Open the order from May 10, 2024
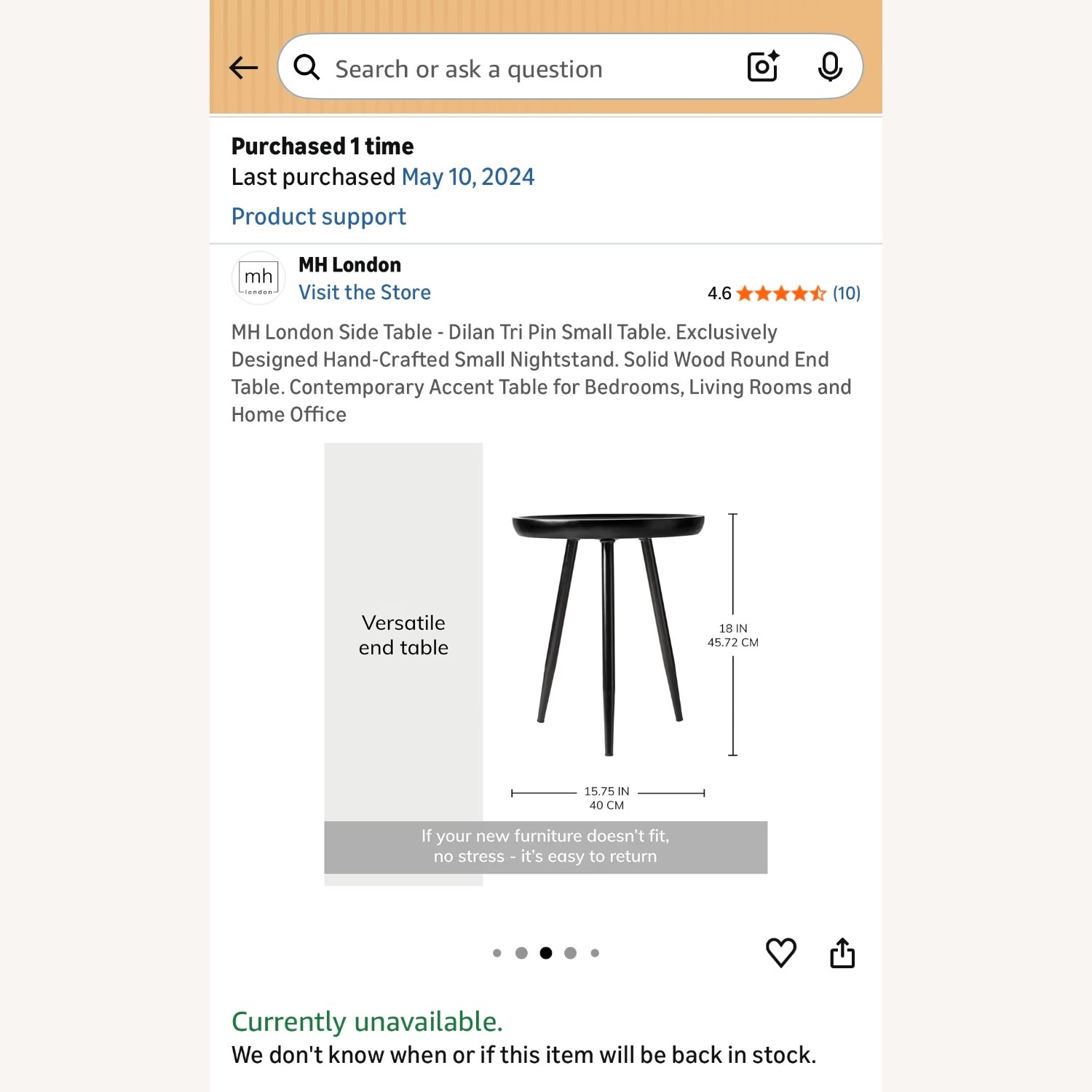Screen dimensions: 1092x1092 click(x=468, y=176)
